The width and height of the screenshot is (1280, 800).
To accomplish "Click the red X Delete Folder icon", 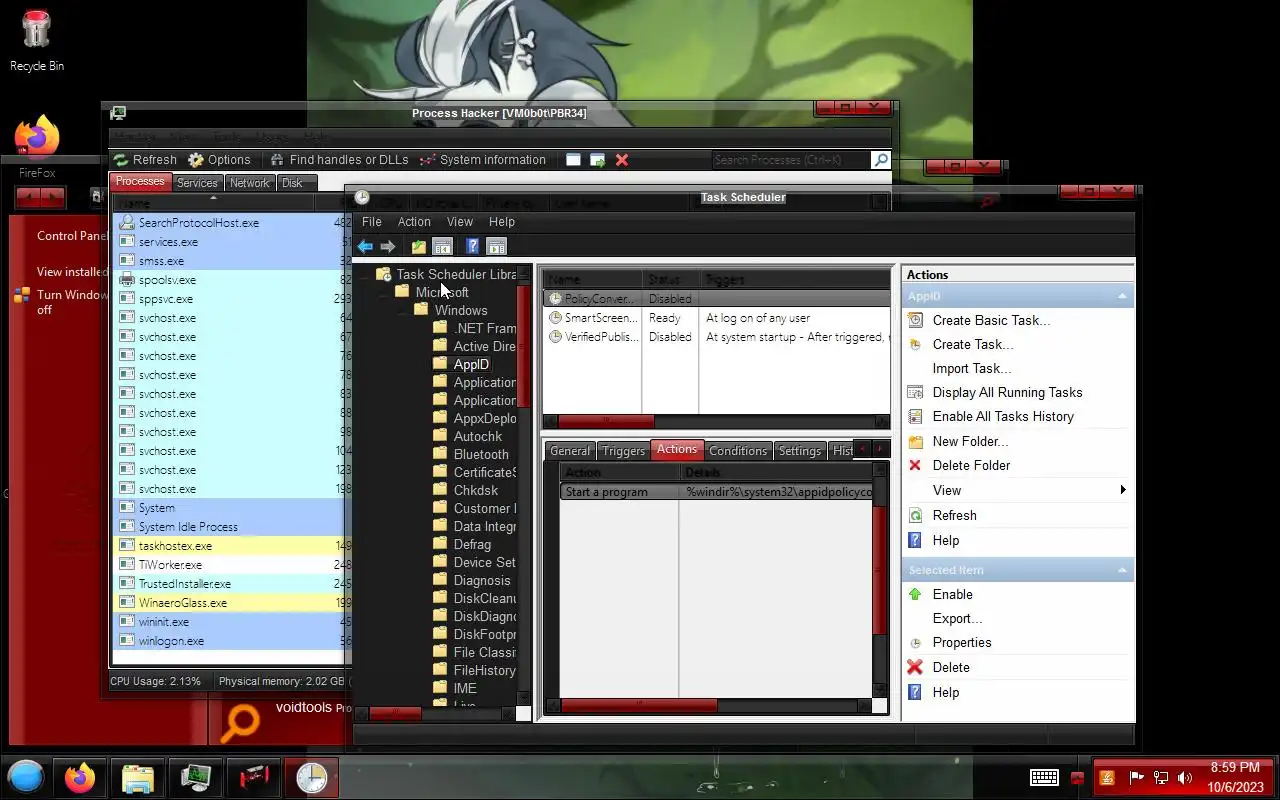I will coord(915,465).
